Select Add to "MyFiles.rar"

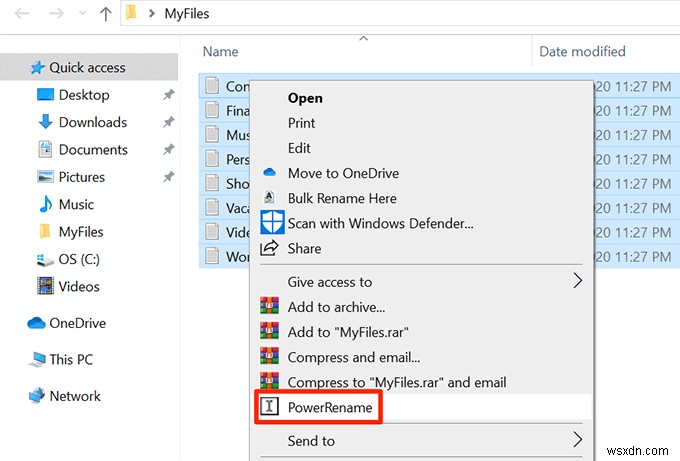pos(348,333)
